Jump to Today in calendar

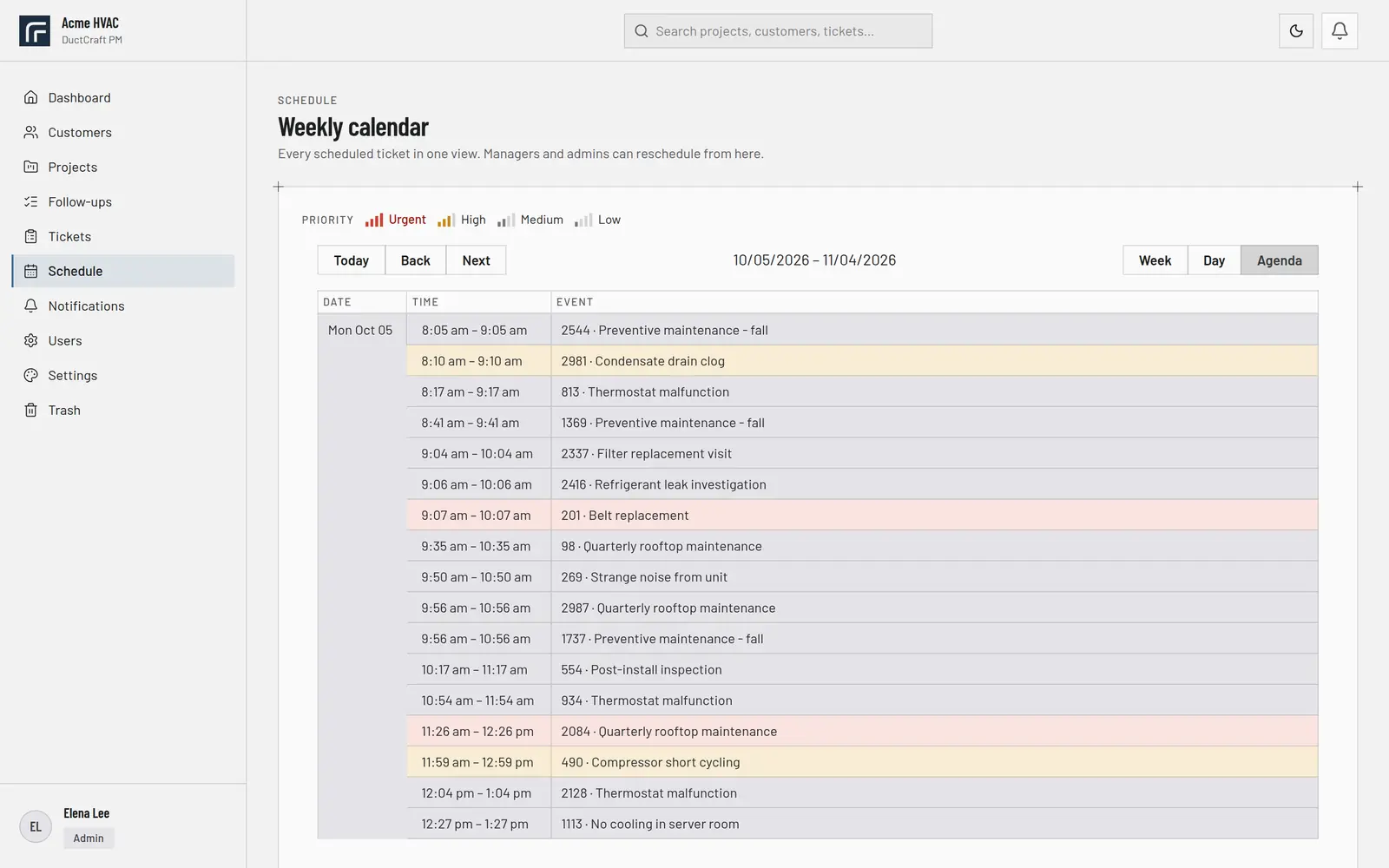pyautogui.click(x=352, y=260)
